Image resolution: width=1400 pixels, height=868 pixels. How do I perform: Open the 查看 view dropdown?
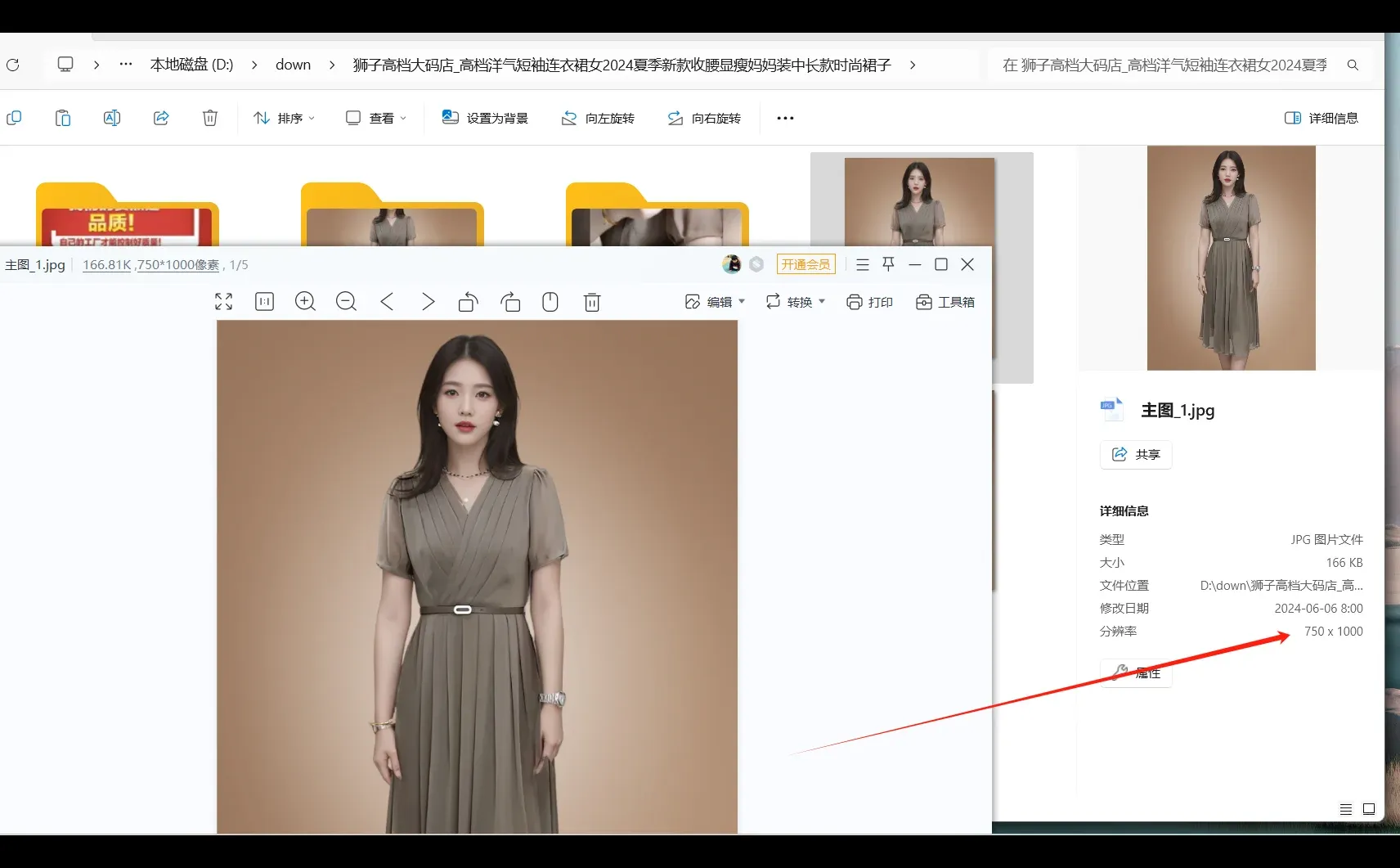point(376,118)
